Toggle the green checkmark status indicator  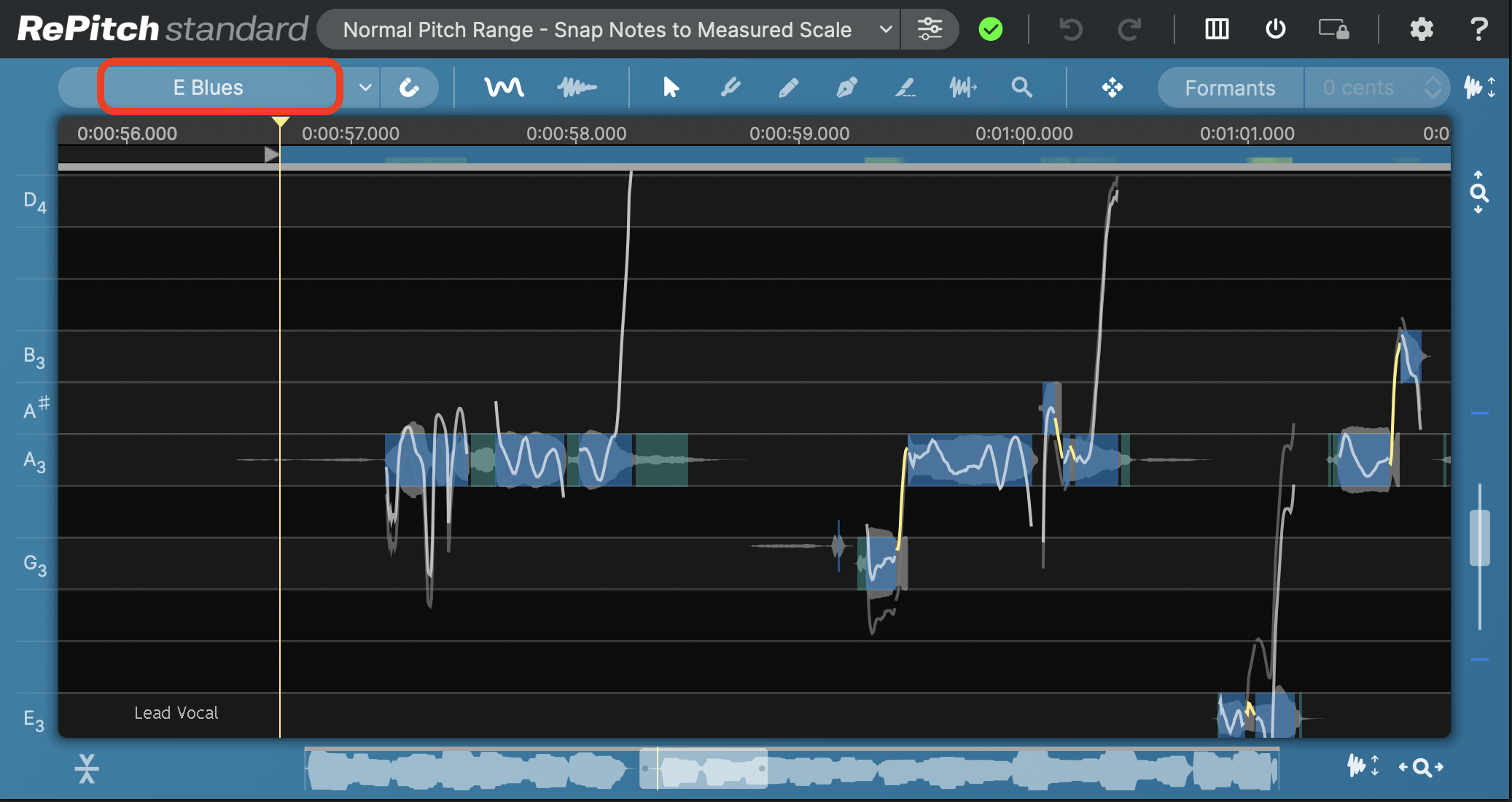[990, 29]
